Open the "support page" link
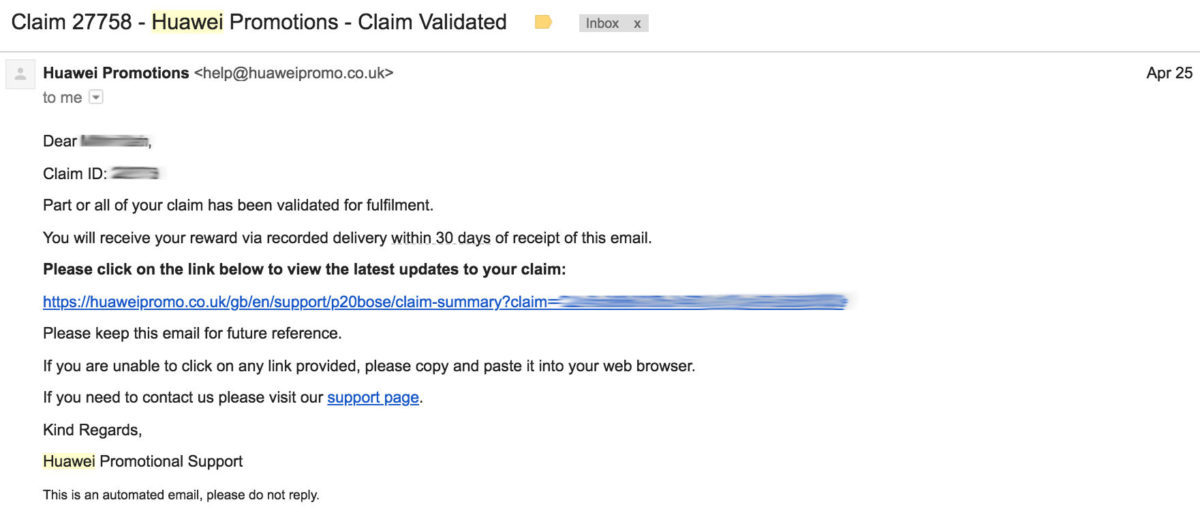Viewport: 1200px width, 513px height. coord(373,397)
